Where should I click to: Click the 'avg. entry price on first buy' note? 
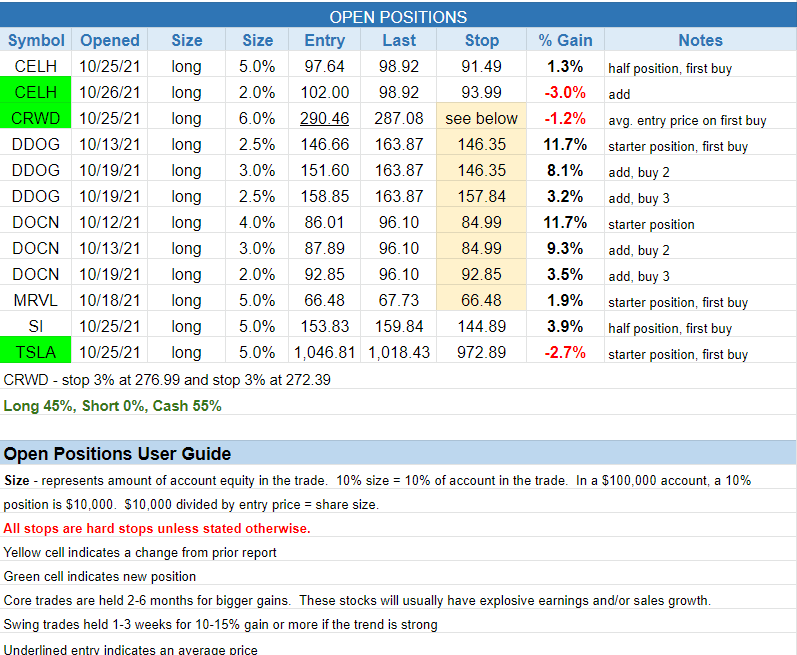687,120
